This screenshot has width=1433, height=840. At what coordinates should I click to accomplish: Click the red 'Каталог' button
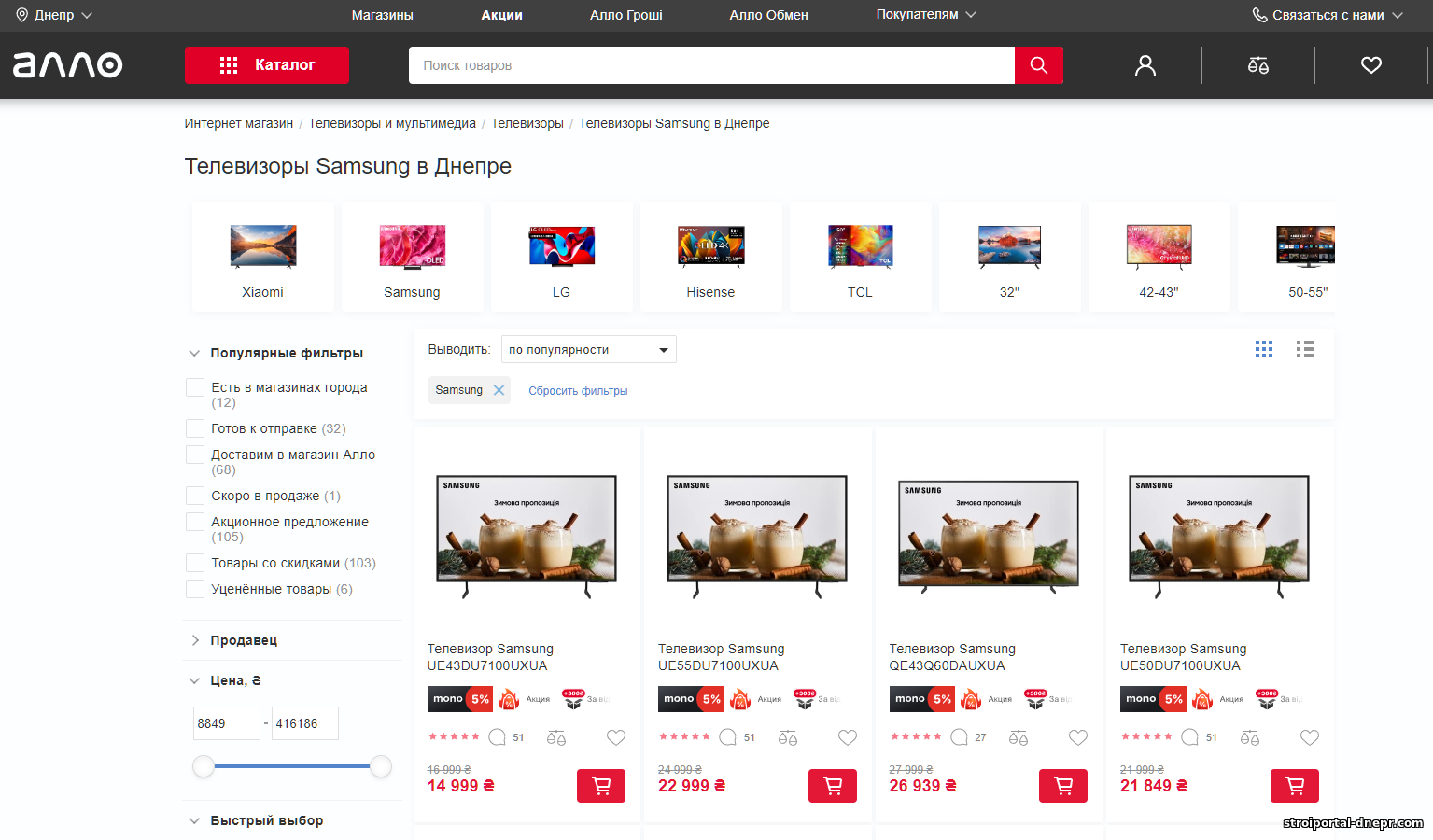click(267, 65)
